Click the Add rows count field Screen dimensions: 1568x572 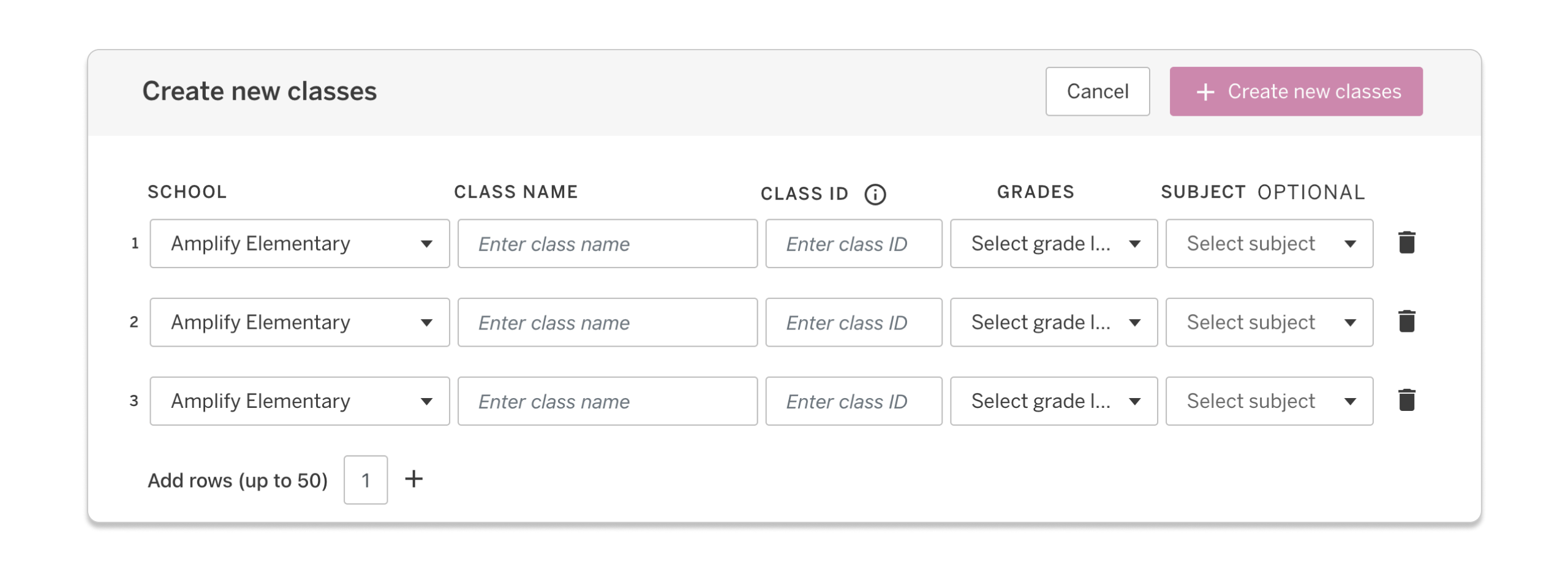(x=365, y=480)
